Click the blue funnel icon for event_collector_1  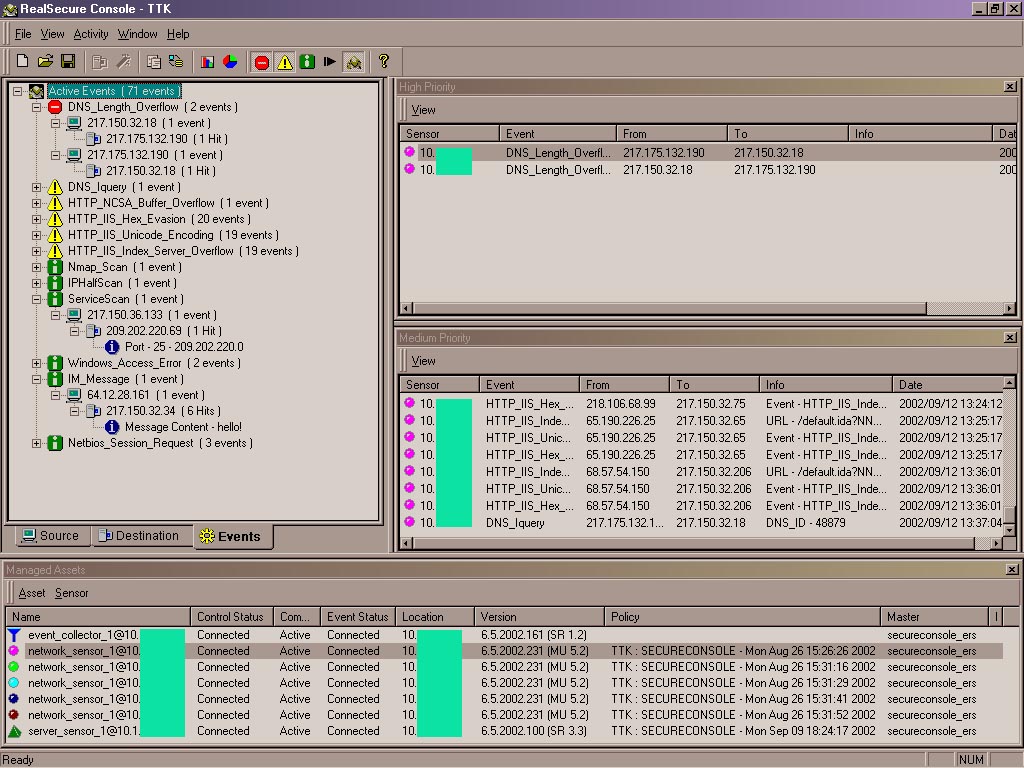tap(14, 635)
